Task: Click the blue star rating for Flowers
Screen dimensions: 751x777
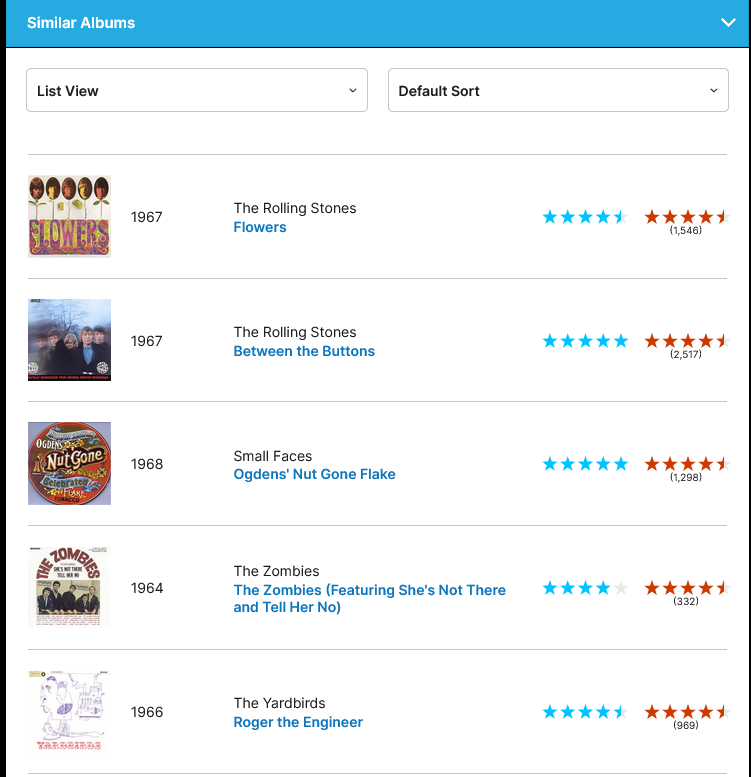Action: (585, 217)
